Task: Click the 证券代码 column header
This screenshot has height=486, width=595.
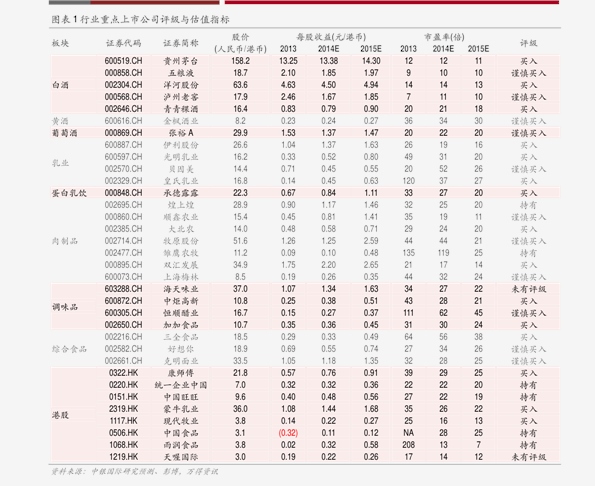Action: coord(123,43)
